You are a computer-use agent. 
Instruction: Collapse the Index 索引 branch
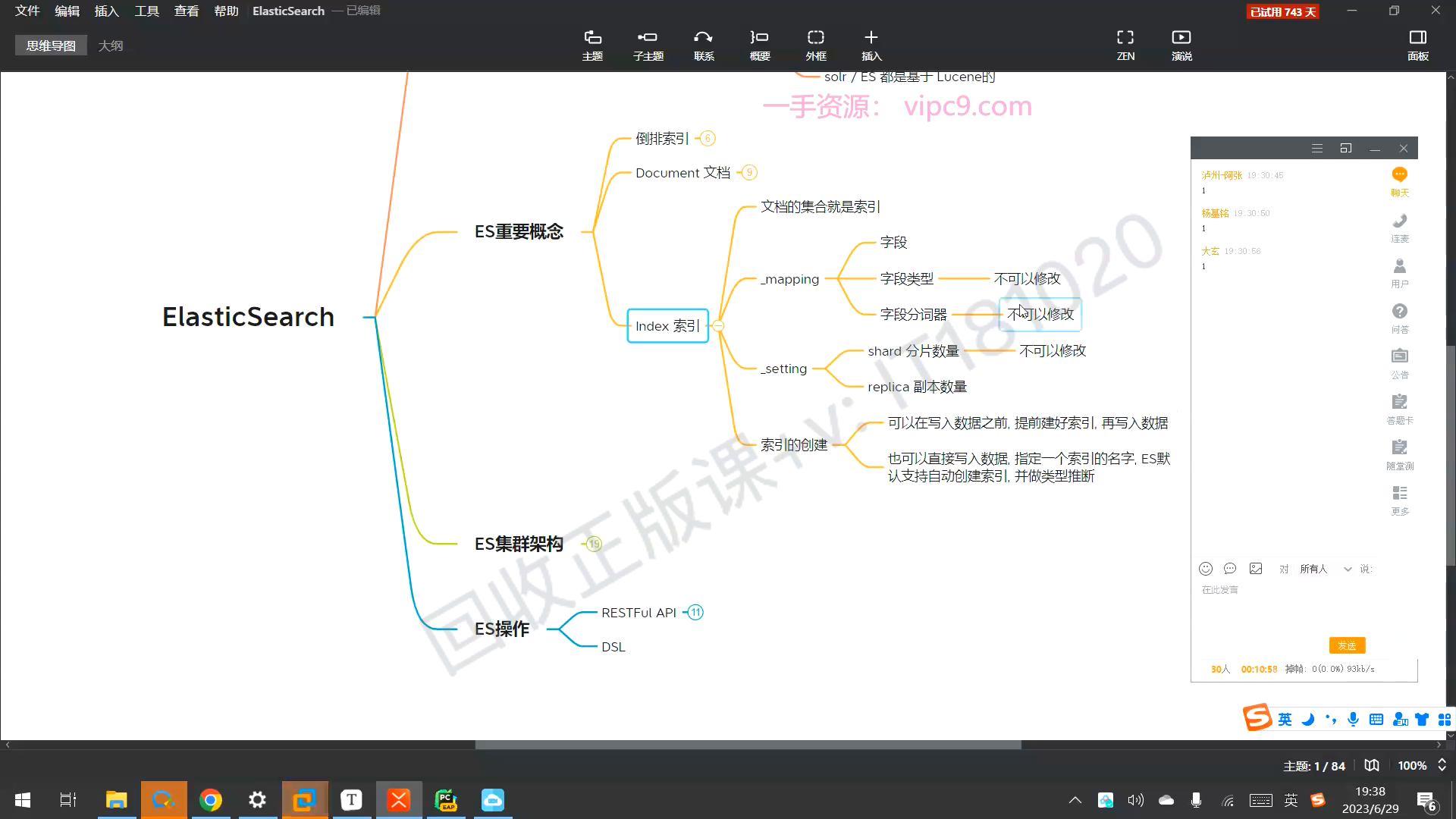point(718,326)
